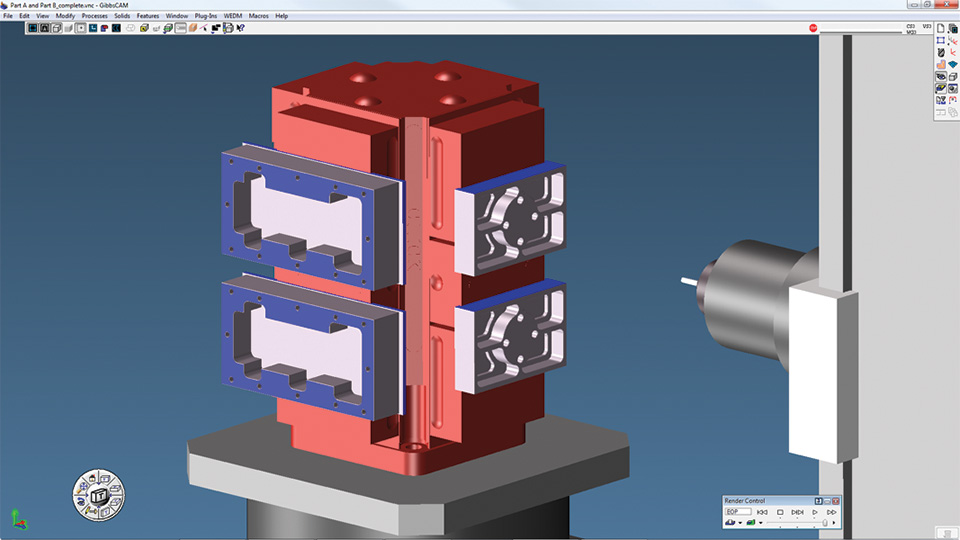Click the Coordinate System icon in the palette
Screen dimensions: 960x540
coord(954,52)
